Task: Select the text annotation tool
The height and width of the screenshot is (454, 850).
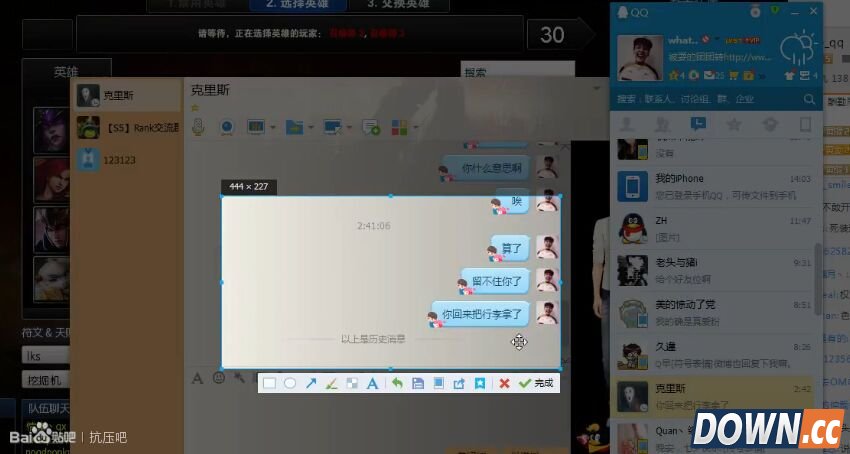Action: click(372, 383)
